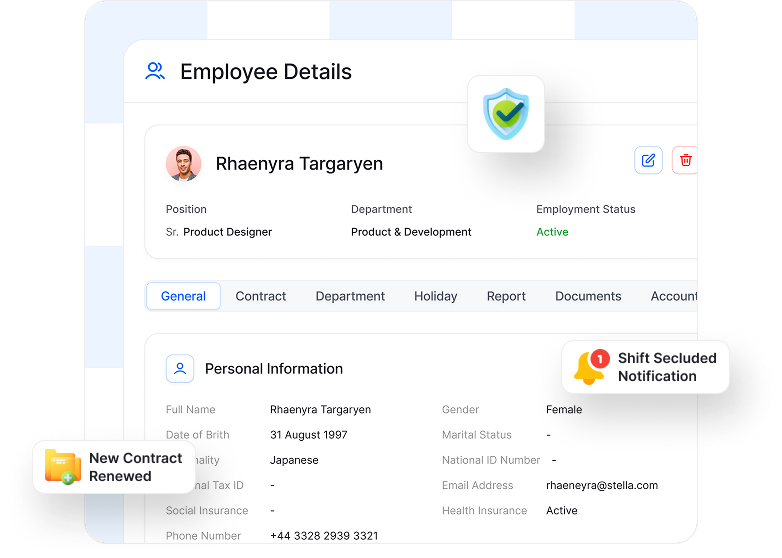Click the green checkmark shield icon
Screen dimensions: 782x558
[x=506, y=114]
